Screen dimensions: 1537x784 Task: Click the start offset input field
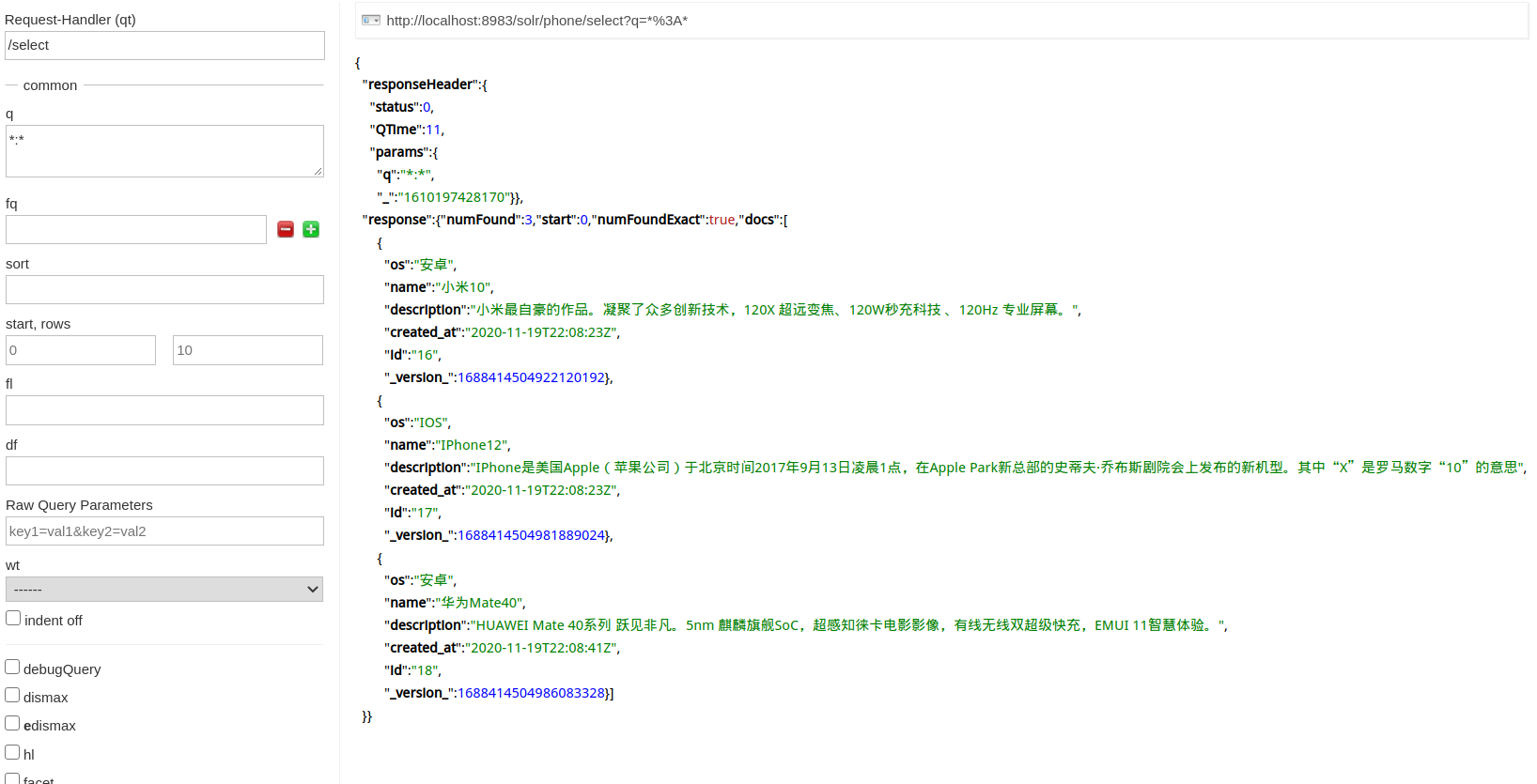(81, 350)
